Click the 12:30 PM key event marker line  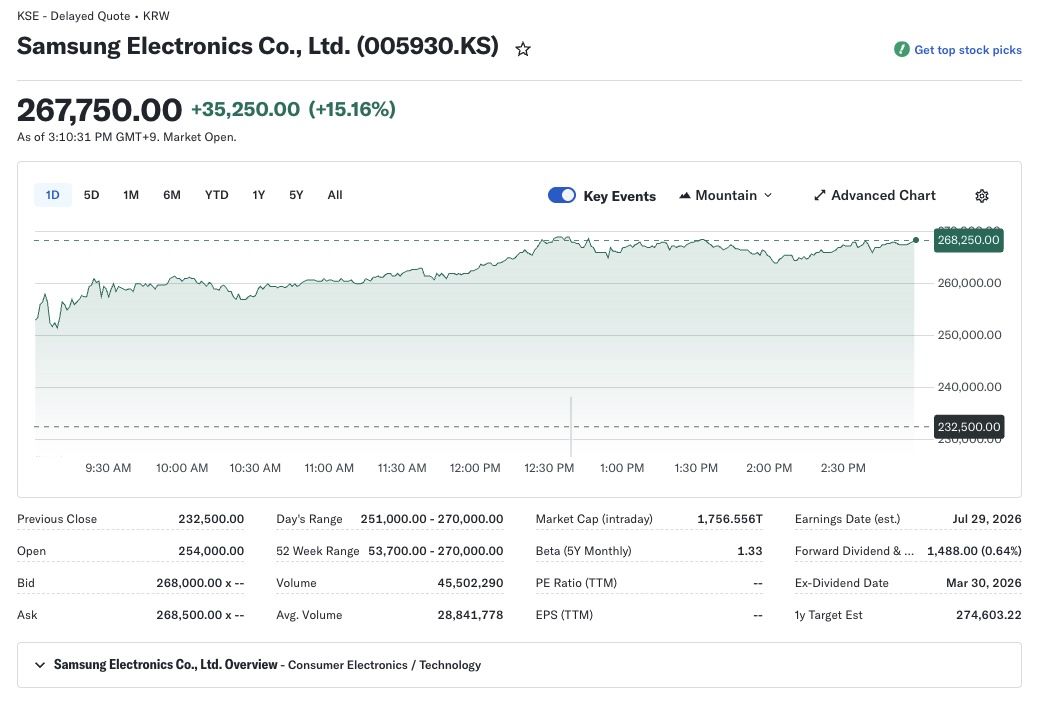pyautogui.click(x=571, y=427)
